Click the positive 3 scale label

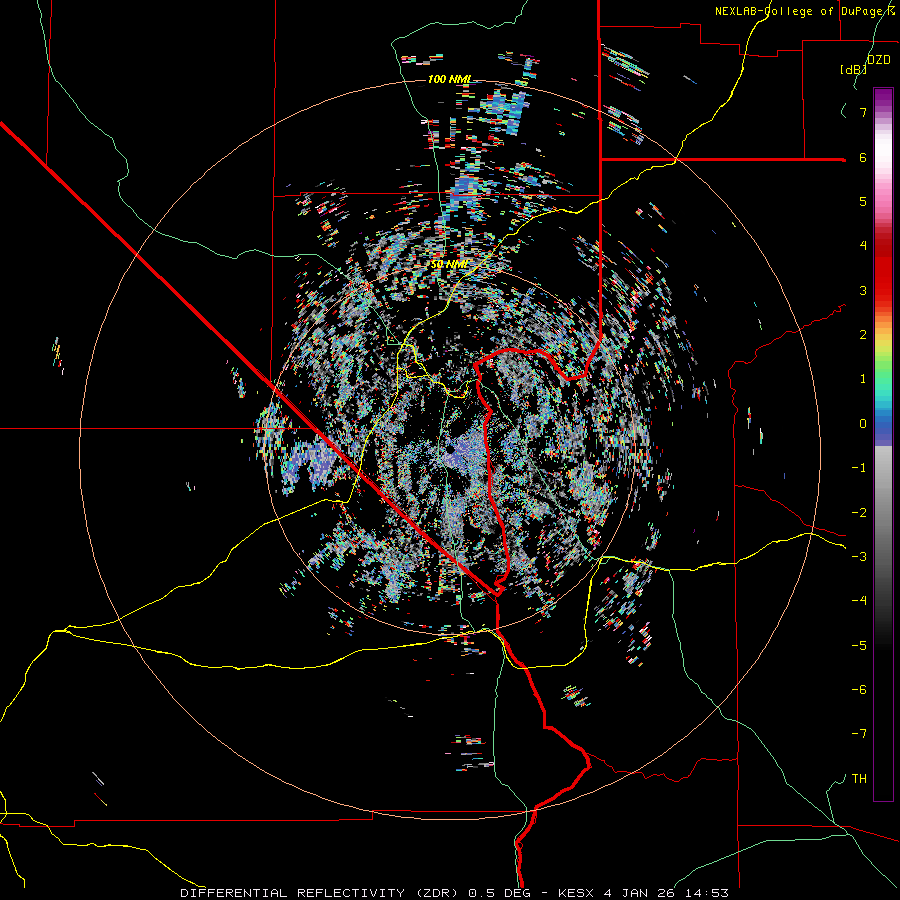coord(863,290)
